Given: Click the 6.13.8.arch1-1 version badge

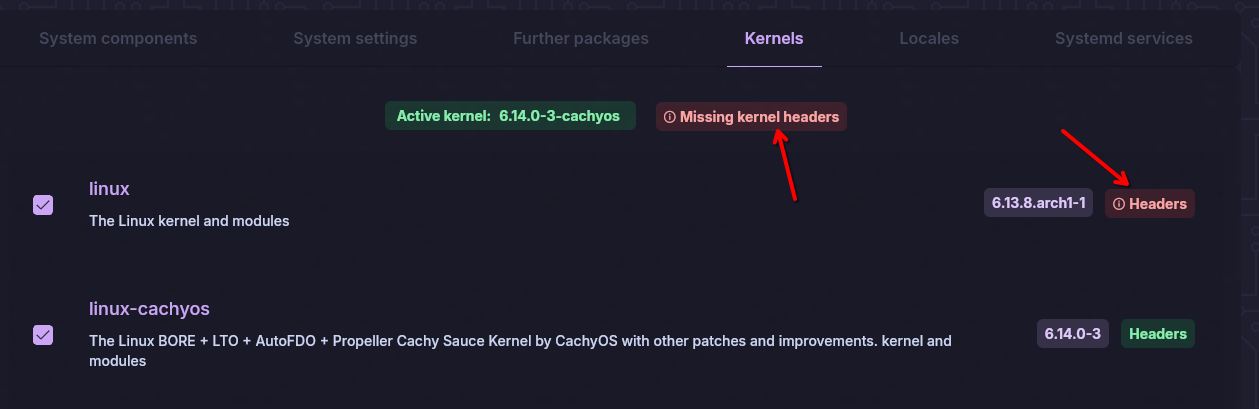Looking at the screenshot, I should point(1039,203).
